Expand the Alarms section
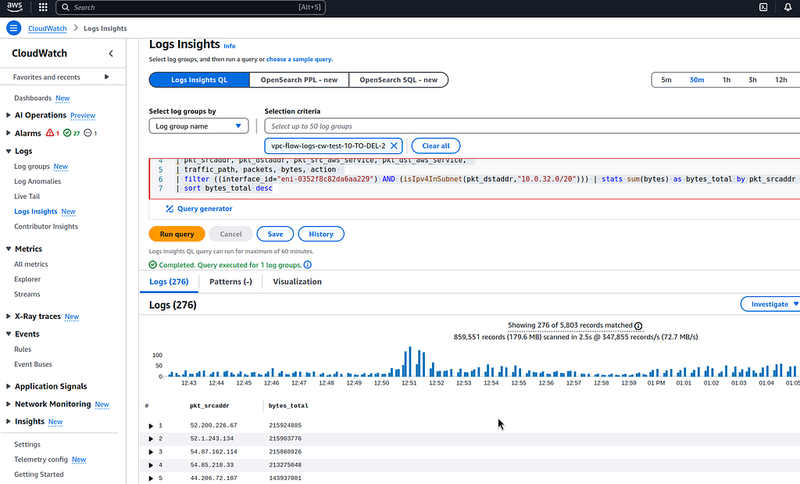The width and height of the screenshot is (800, 484). [8, 133]
